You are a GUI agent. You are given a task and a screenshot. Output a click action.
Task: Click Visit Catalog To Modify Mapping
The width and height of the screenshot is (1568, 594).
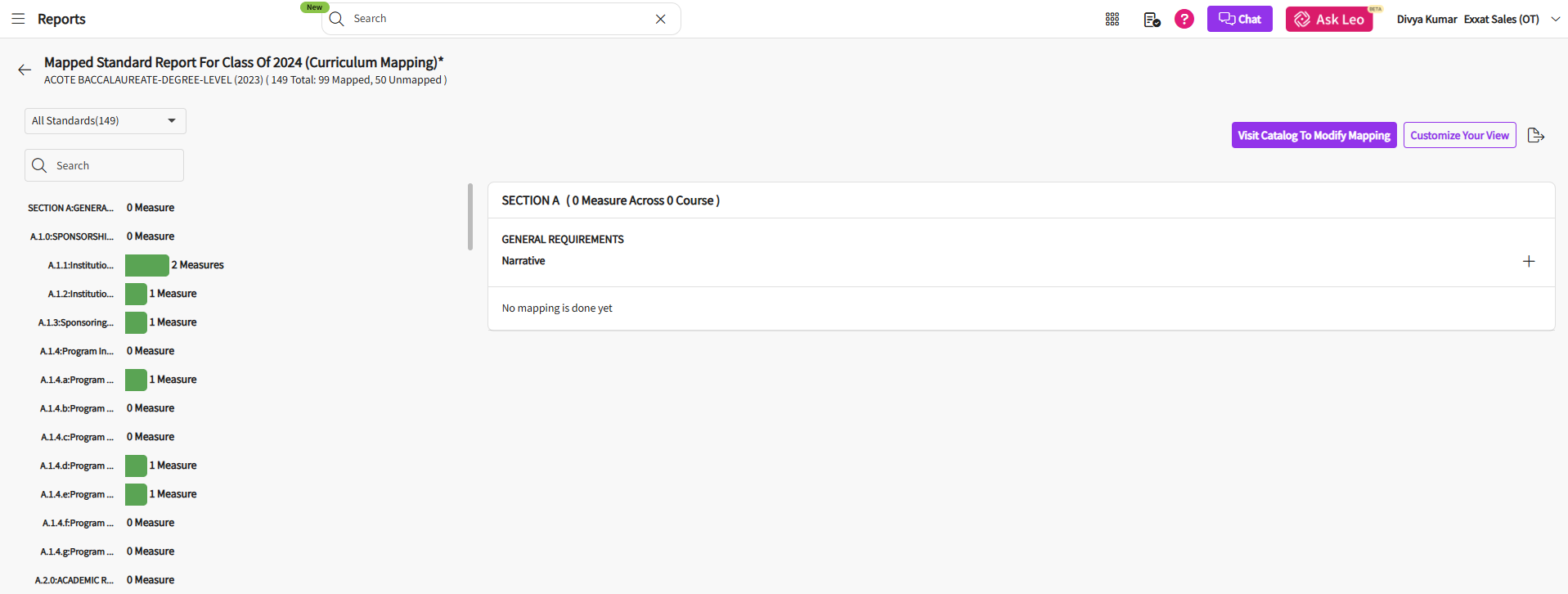(1314, 136)
